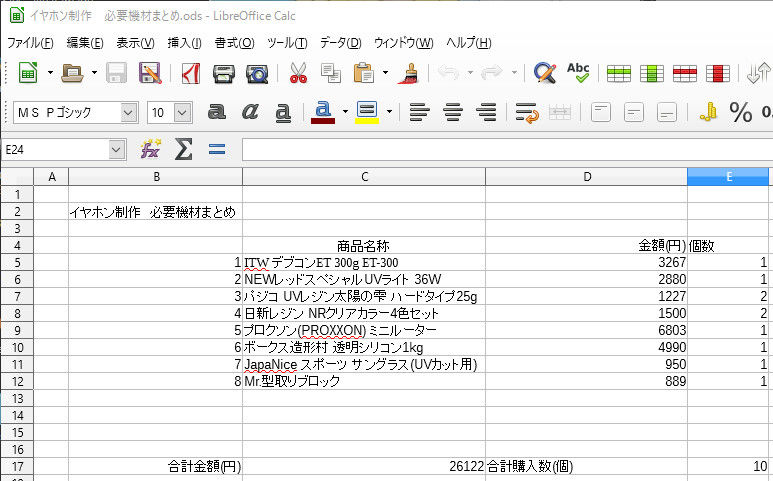Click the Save icon
Viewport: 773px width, 481px height.
coord(116,73)
